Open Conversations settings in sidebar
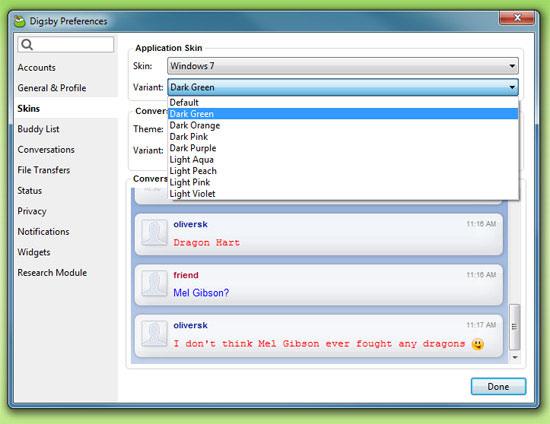Screen dimensions: 550x424 (x=46, y=149)
